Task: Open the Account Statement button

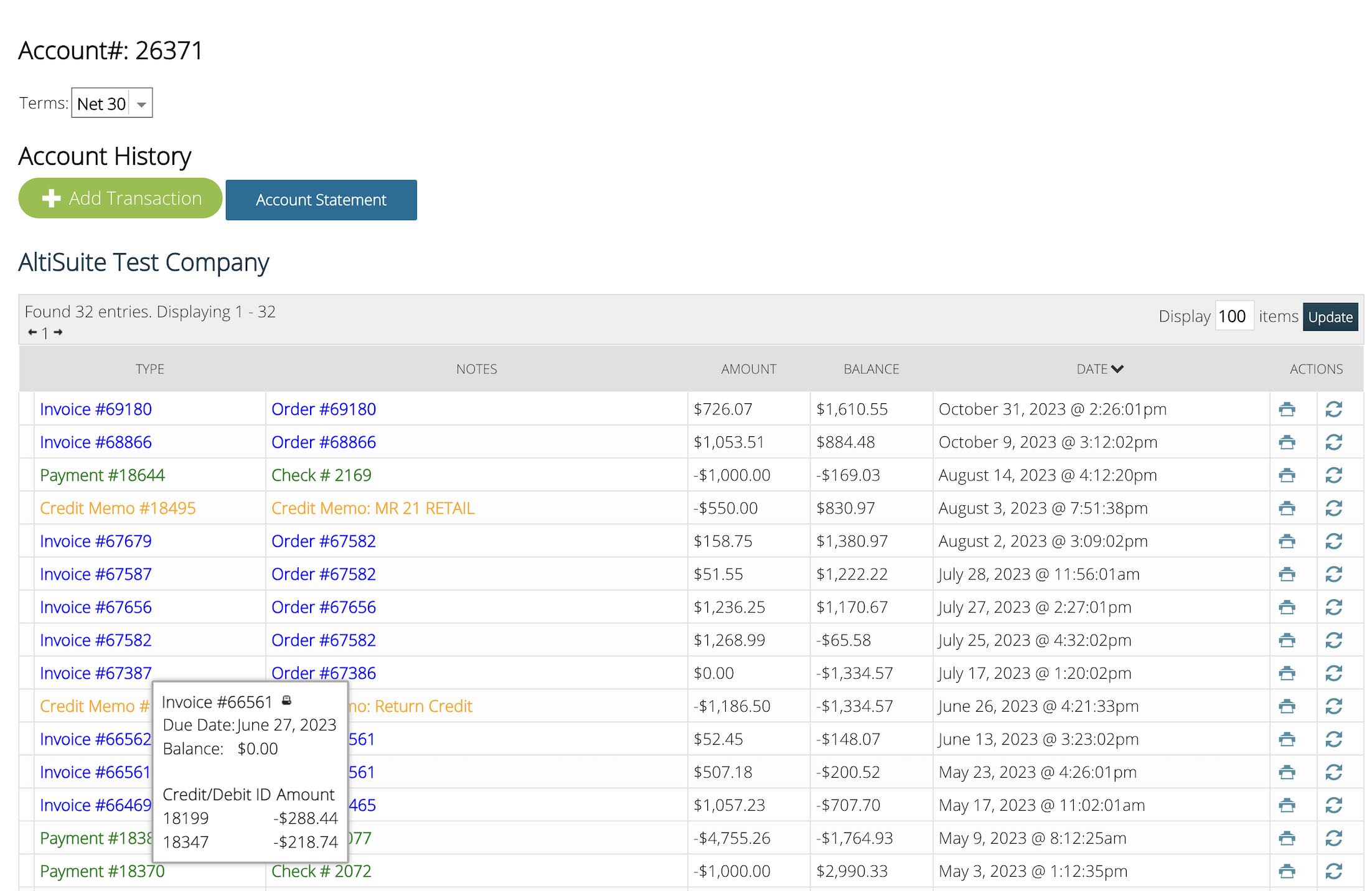Action: pos(321,200)
